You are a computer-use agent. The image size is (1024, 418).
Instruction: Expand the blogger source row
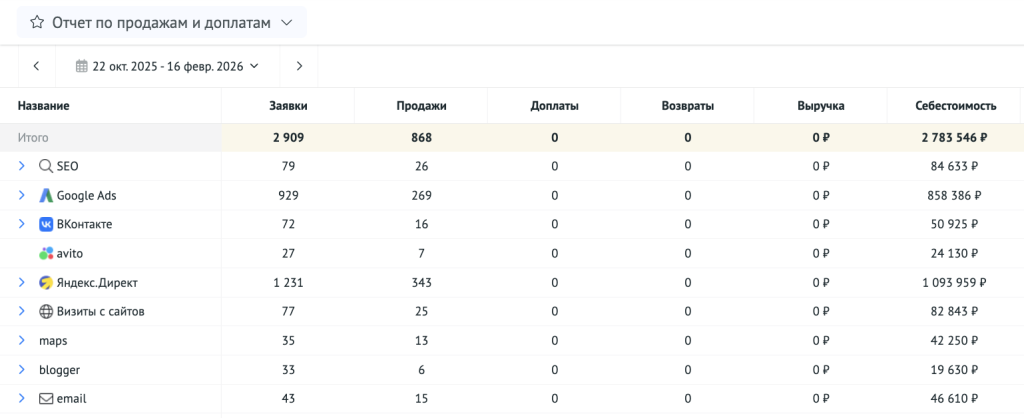coord(22,370)
